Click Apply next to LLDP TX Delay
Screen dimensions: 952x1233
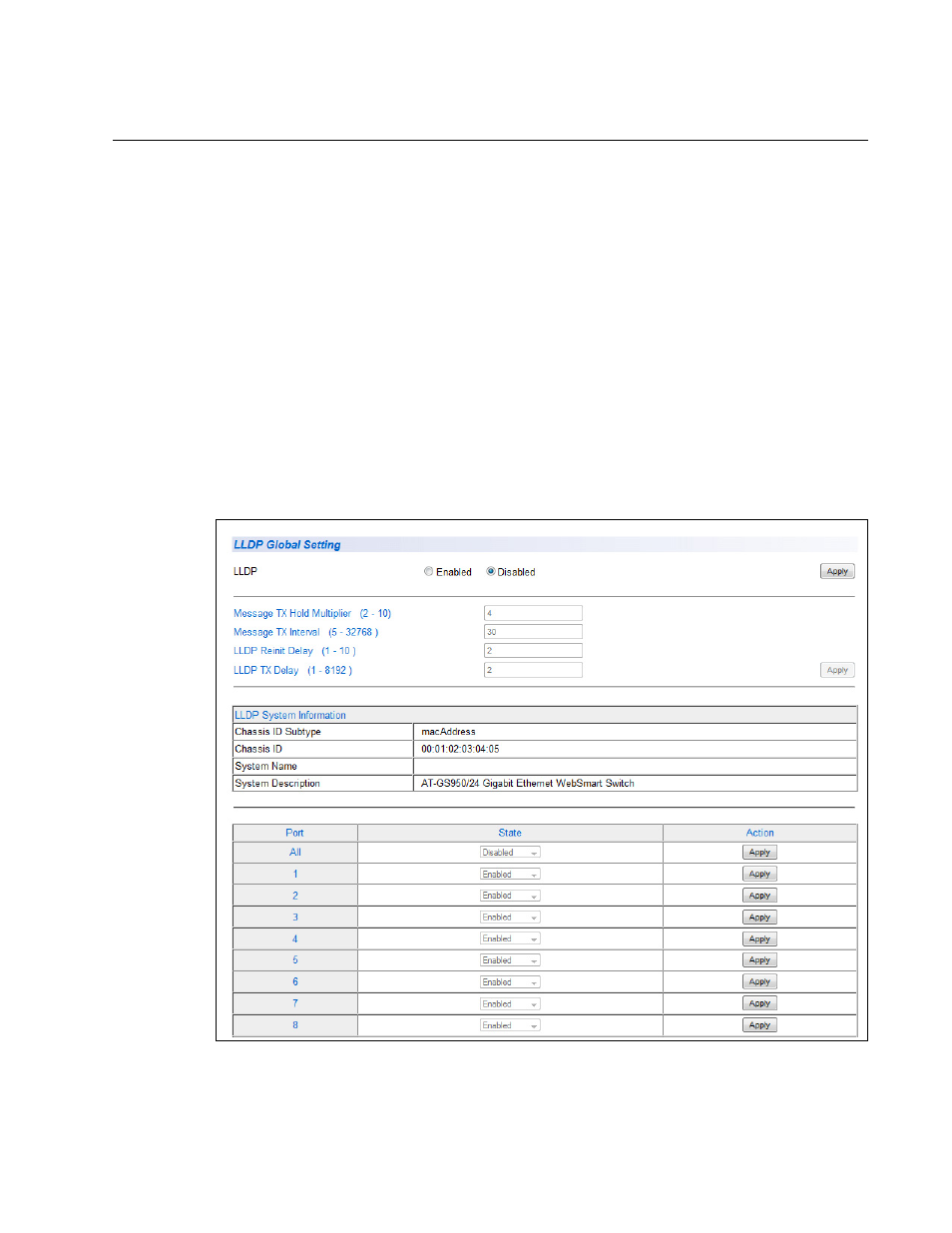(837, 671)
